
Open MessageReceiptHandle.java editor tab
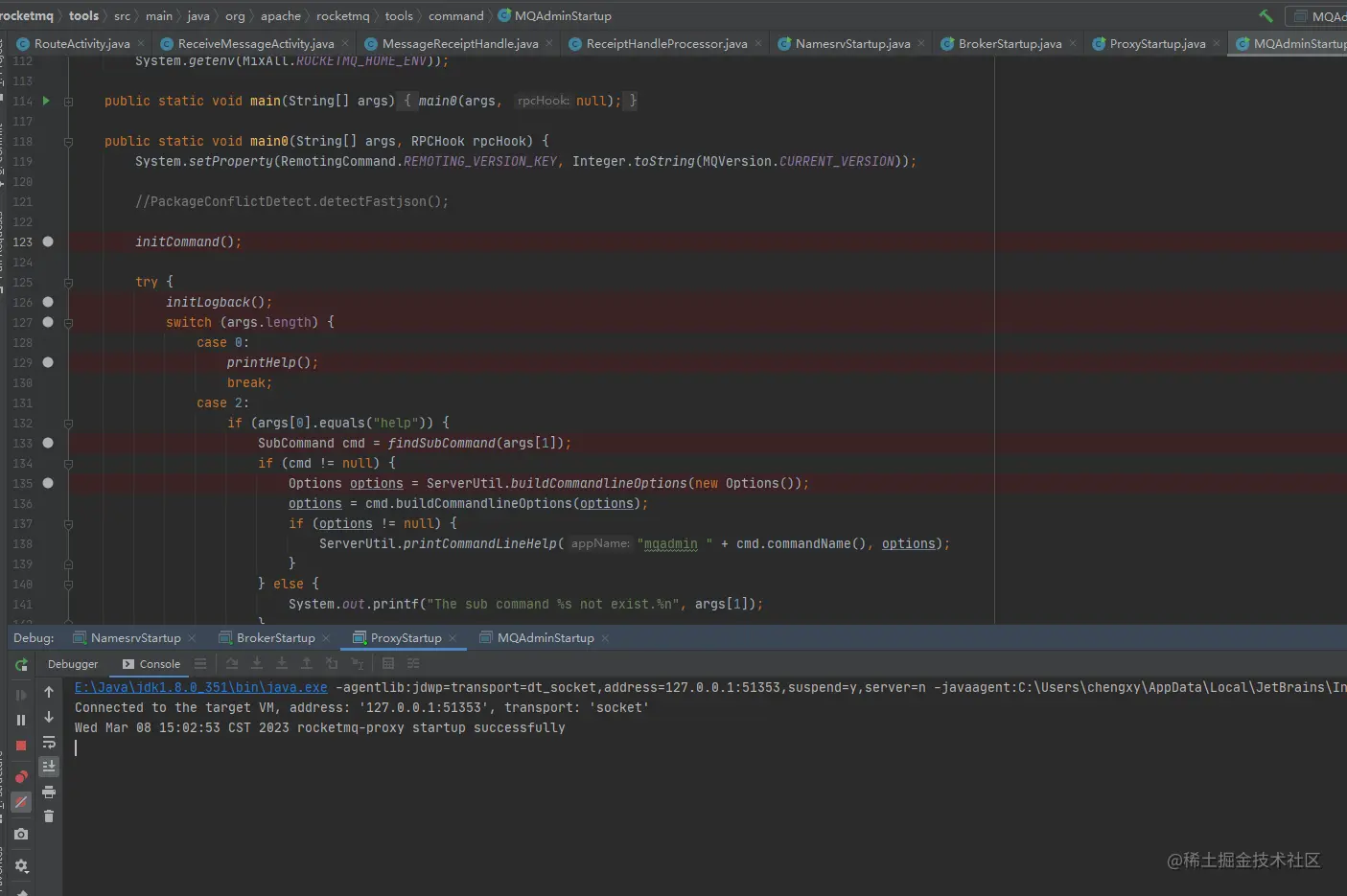click(460, 43)
